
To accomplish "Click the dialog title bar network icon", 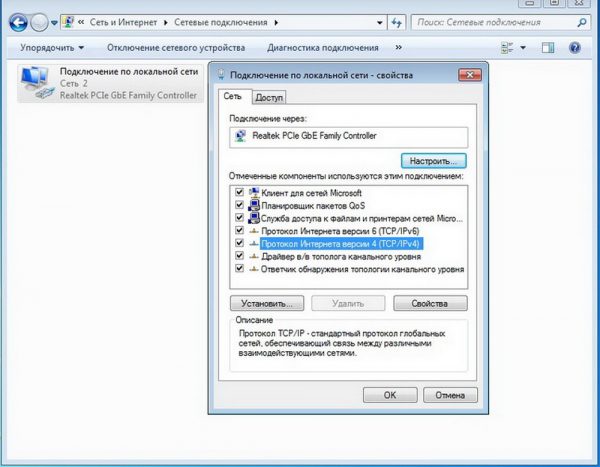I will [x=221, y=74].
